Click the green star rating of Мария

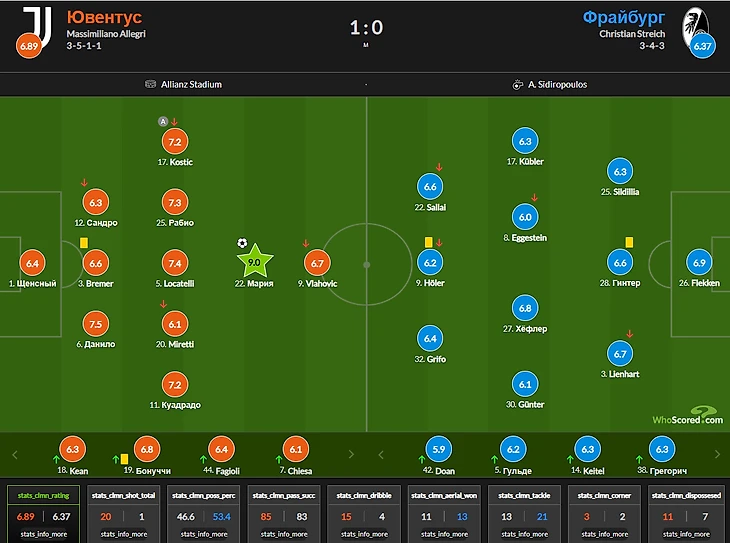point(254,262)
